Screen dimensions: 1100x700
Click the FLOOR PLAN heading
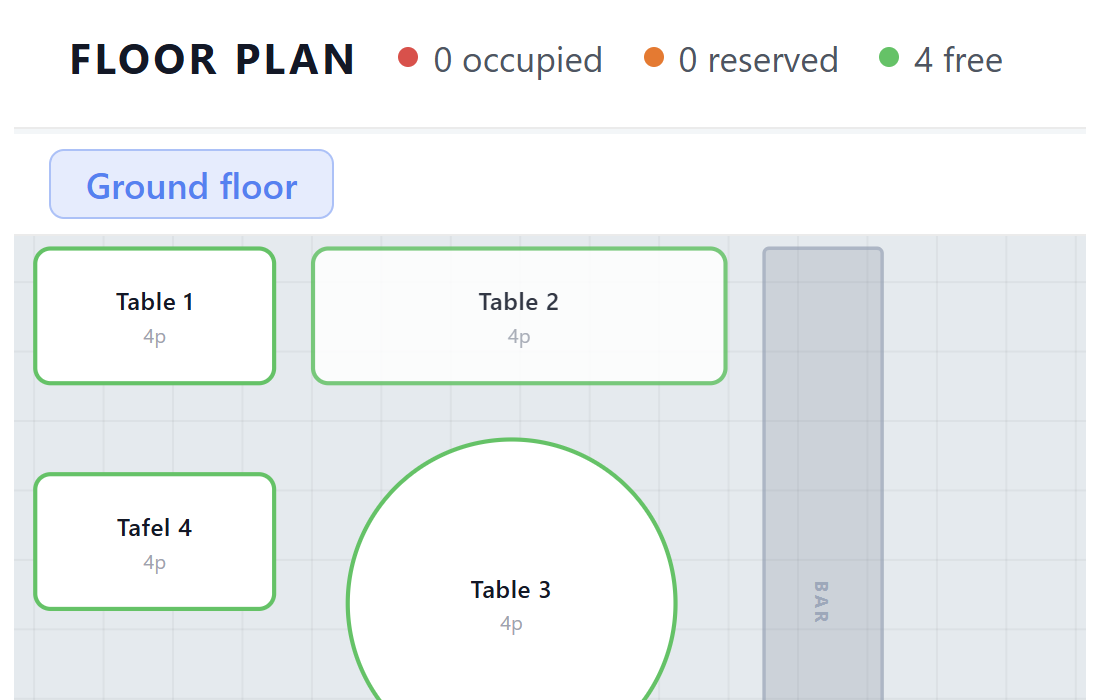(212, 59)
